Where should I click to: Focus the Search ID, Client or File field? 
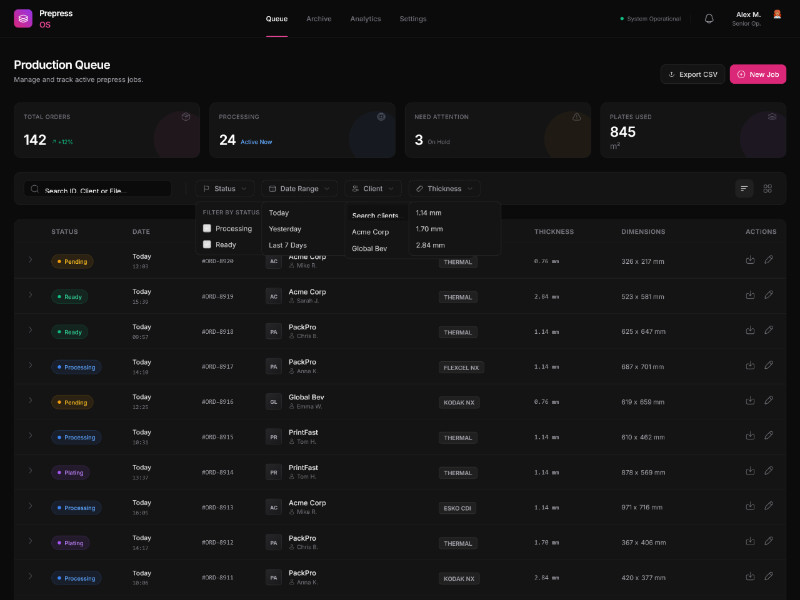pyautogui.click(x=100, y=189)
